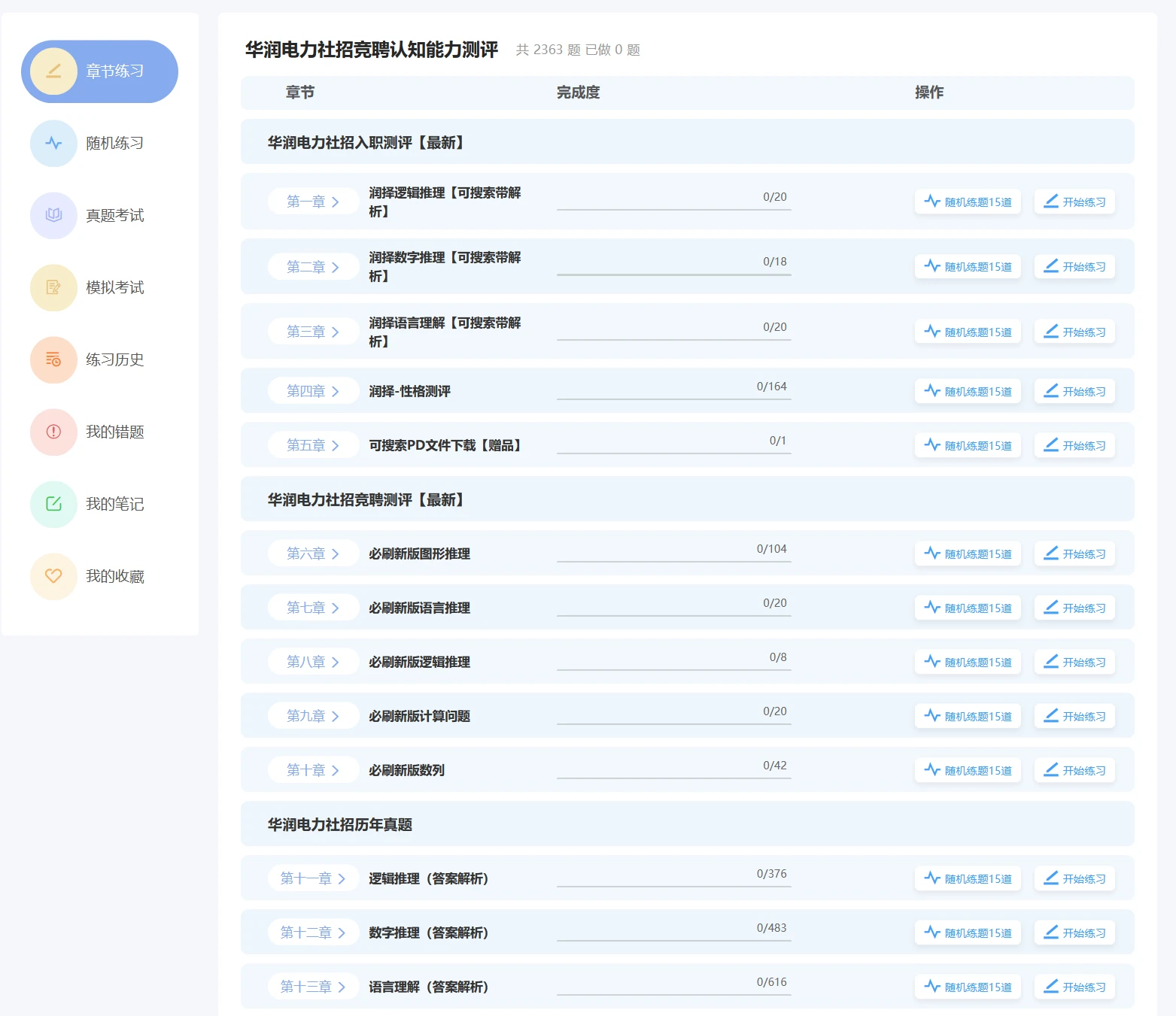Image resolution: width=1176 pixels, height=1016 pixels.
Task: Click the heart icon for 我的收藏
Action: coord(53,576)
